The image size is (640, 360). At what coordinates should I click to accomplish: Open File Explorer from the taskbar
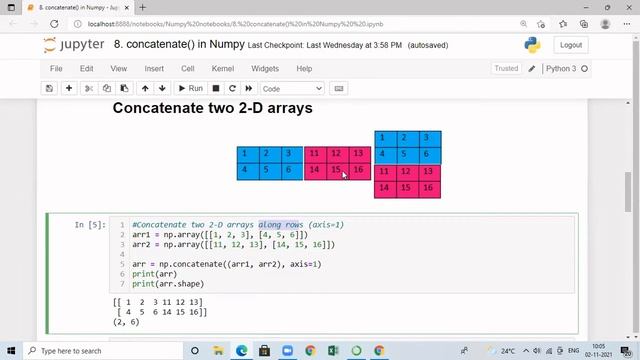click(x=218, y=351)
